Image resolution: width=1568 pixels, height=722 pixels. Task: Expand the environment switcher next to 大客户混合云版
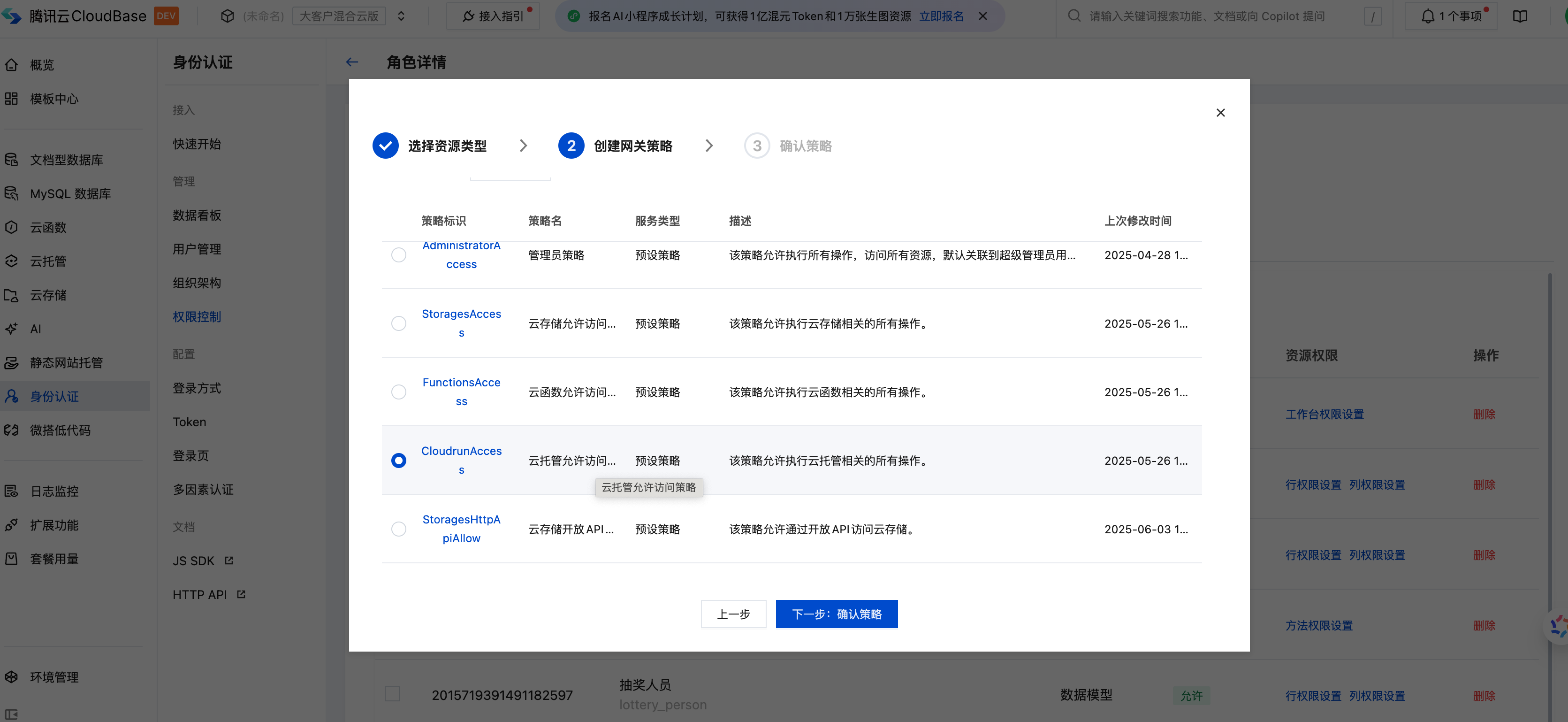(x=401, y=16)
